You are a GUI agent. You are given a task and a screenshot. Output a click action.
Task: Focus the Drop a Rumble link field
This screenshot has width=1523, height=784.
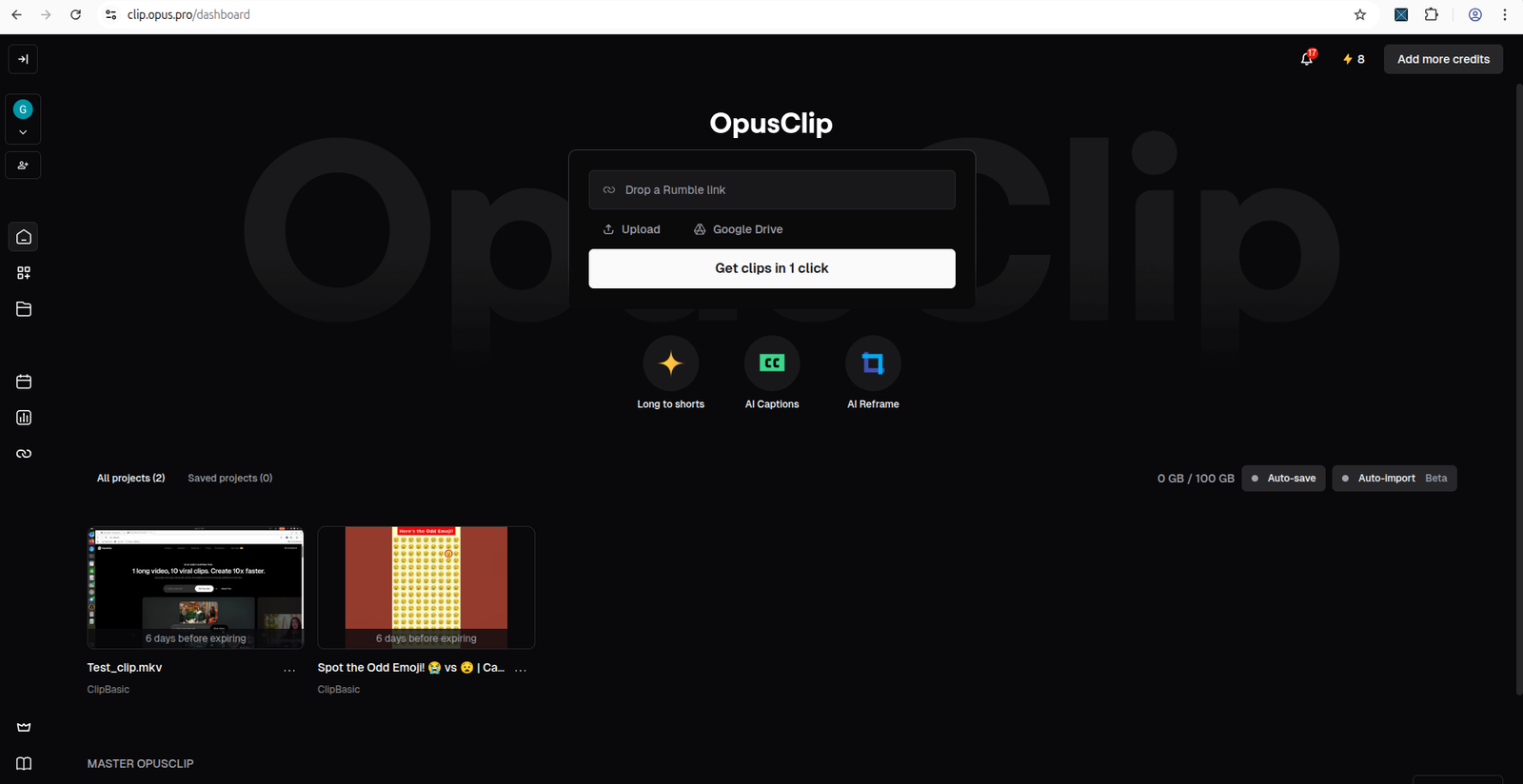pos(772,190)
